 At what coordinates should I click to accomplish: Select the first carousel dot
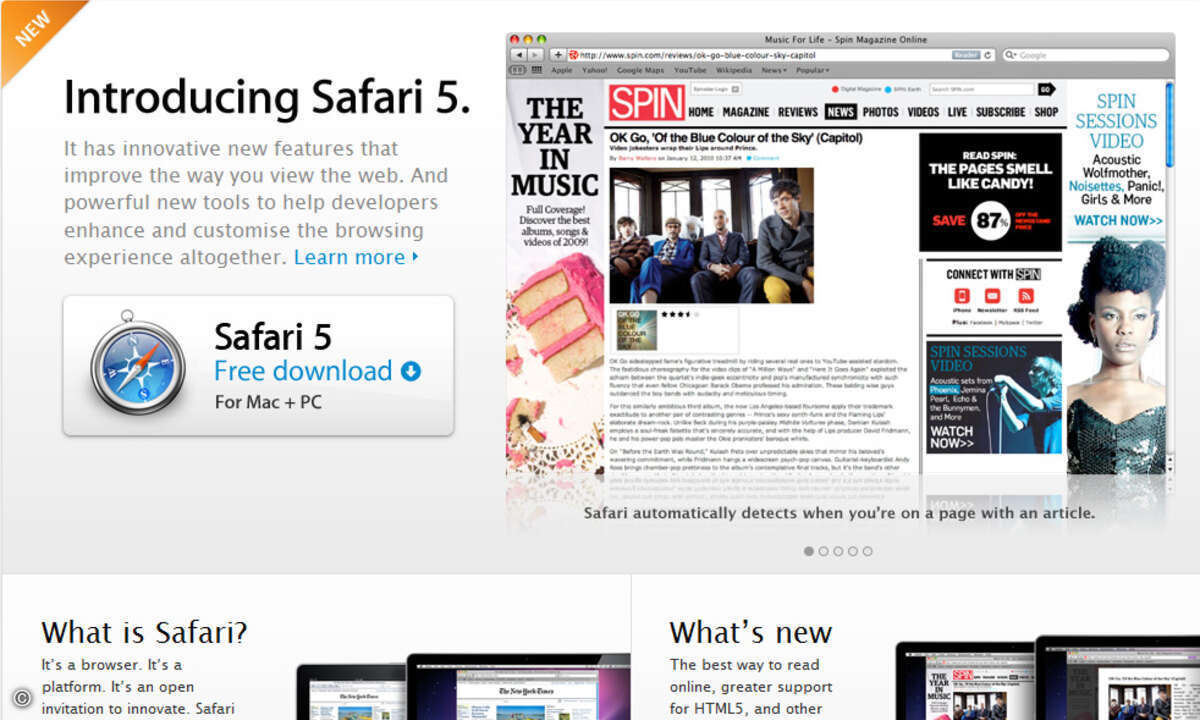click(809, 551)
